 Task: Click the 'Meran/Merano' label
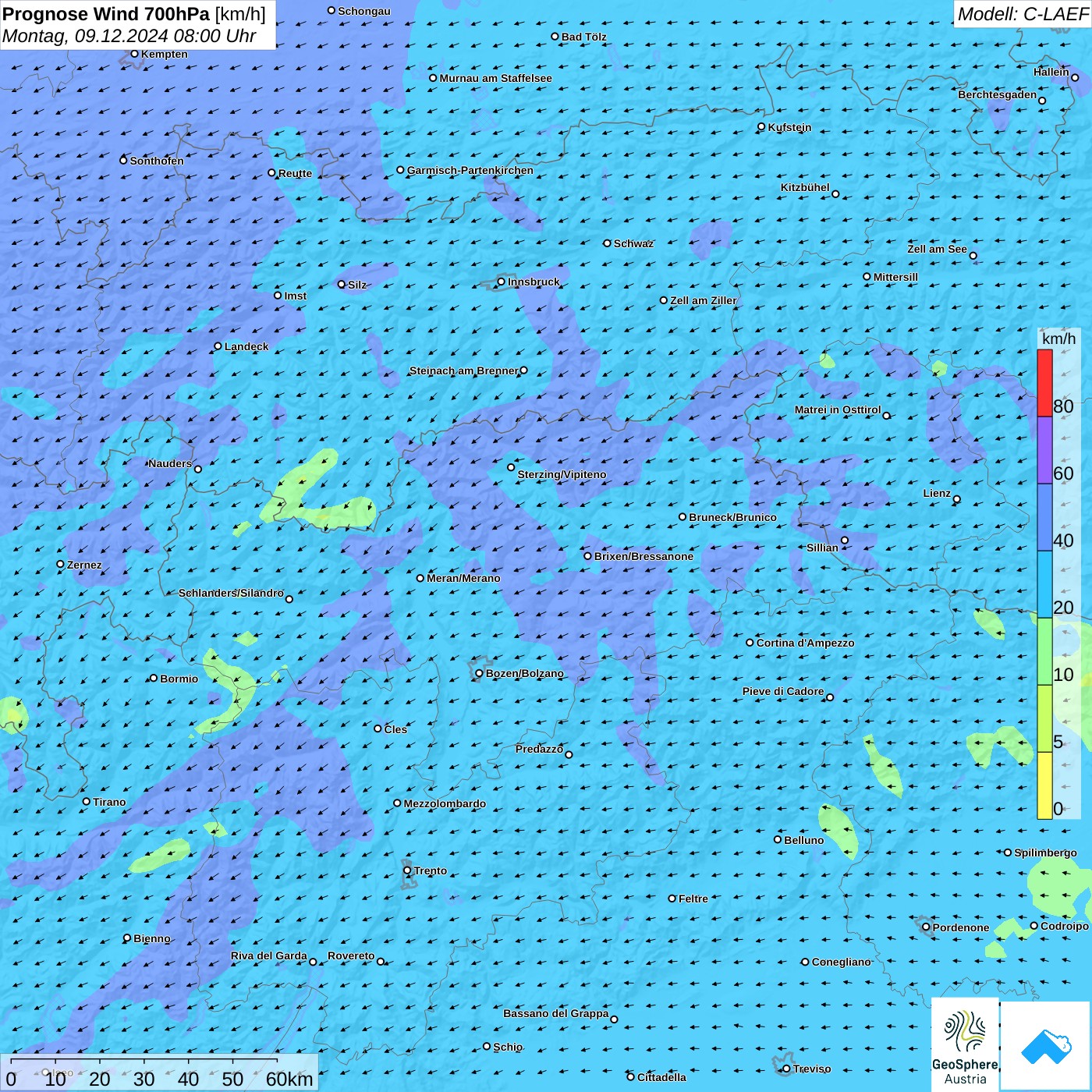coord(463,578)
